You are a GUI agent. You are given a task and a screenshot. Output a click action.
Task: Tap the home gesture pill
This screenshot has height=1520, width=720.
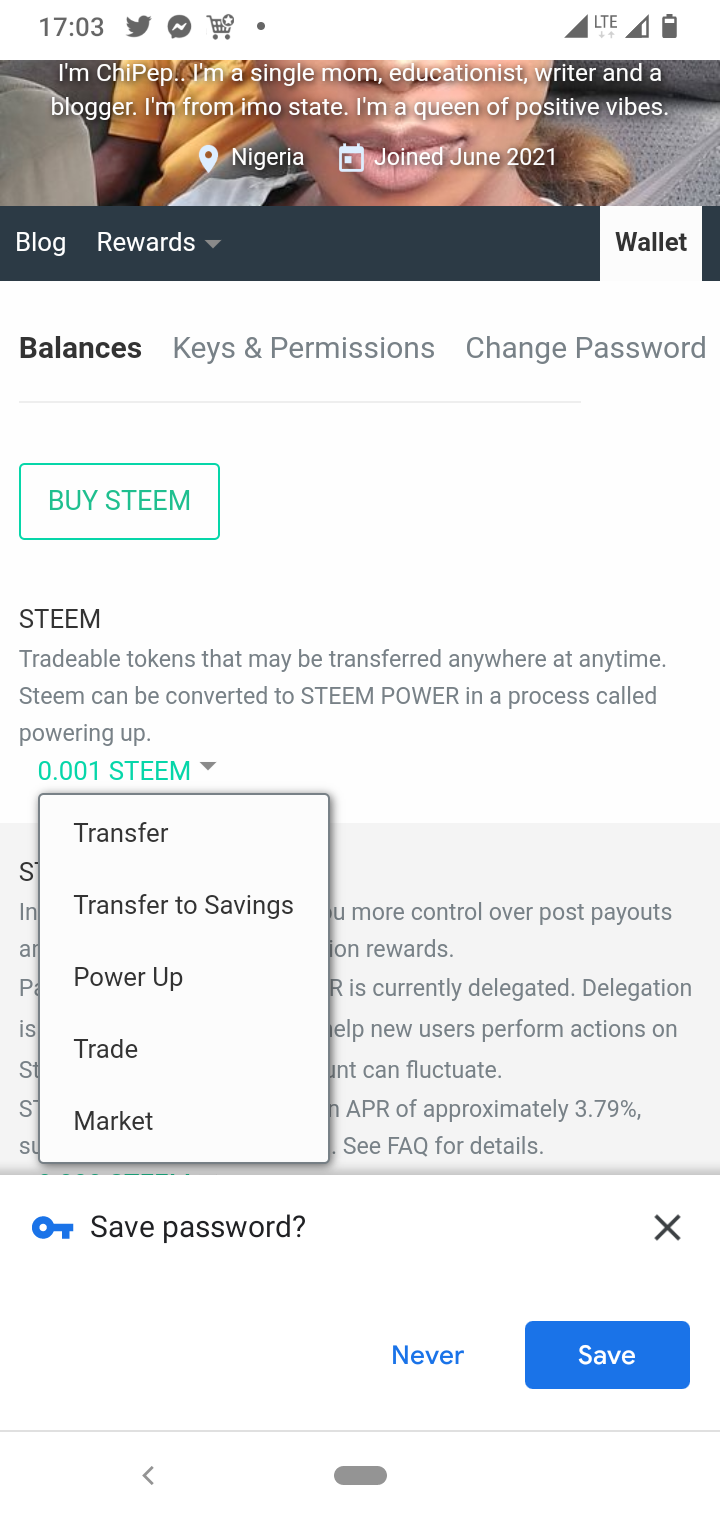[360, 1475]
